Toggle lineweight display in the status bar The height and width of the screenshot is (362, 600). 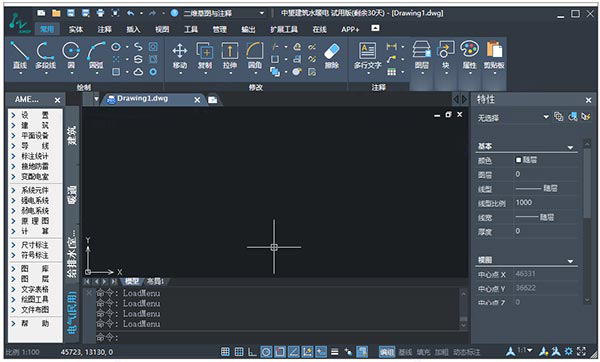pyautogui.click(x=334, y=351)
